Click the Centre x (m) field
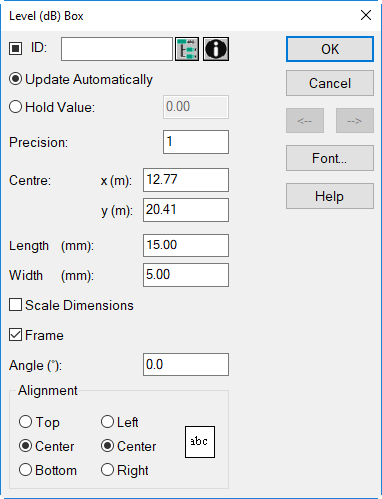The image size is (382, 499). pyautogui.click(x=186, y=180)
